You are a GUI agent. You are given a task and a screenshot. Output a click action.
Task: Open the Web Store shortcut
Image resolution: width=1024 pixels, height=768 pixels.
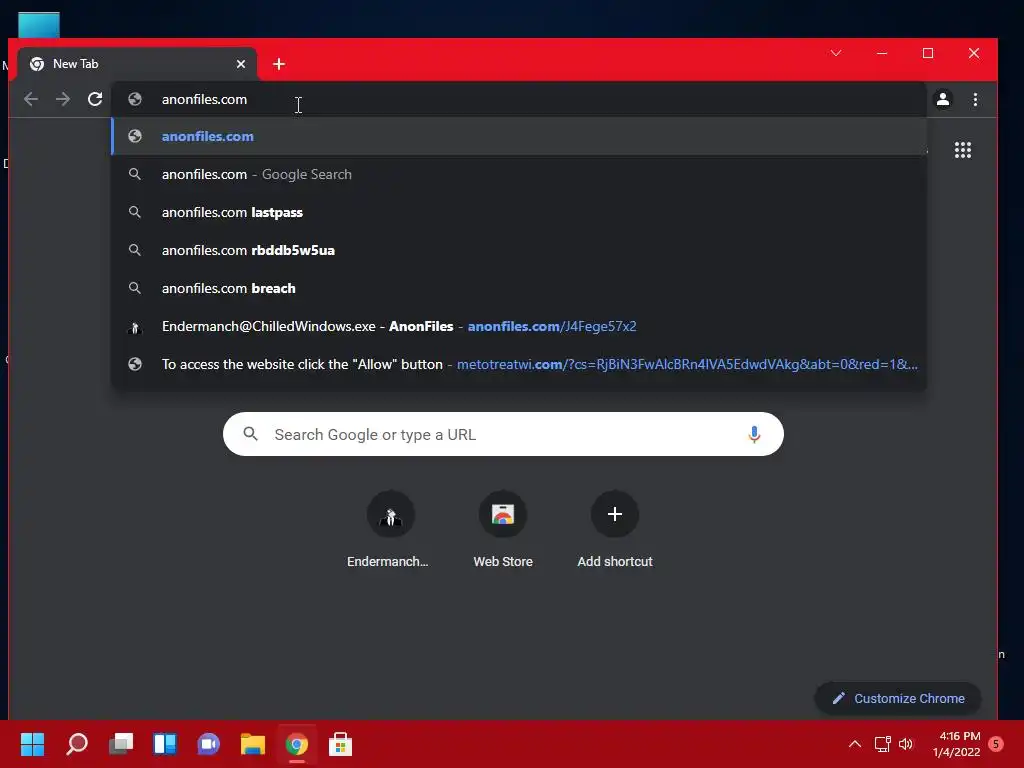(x=503, y=530)
